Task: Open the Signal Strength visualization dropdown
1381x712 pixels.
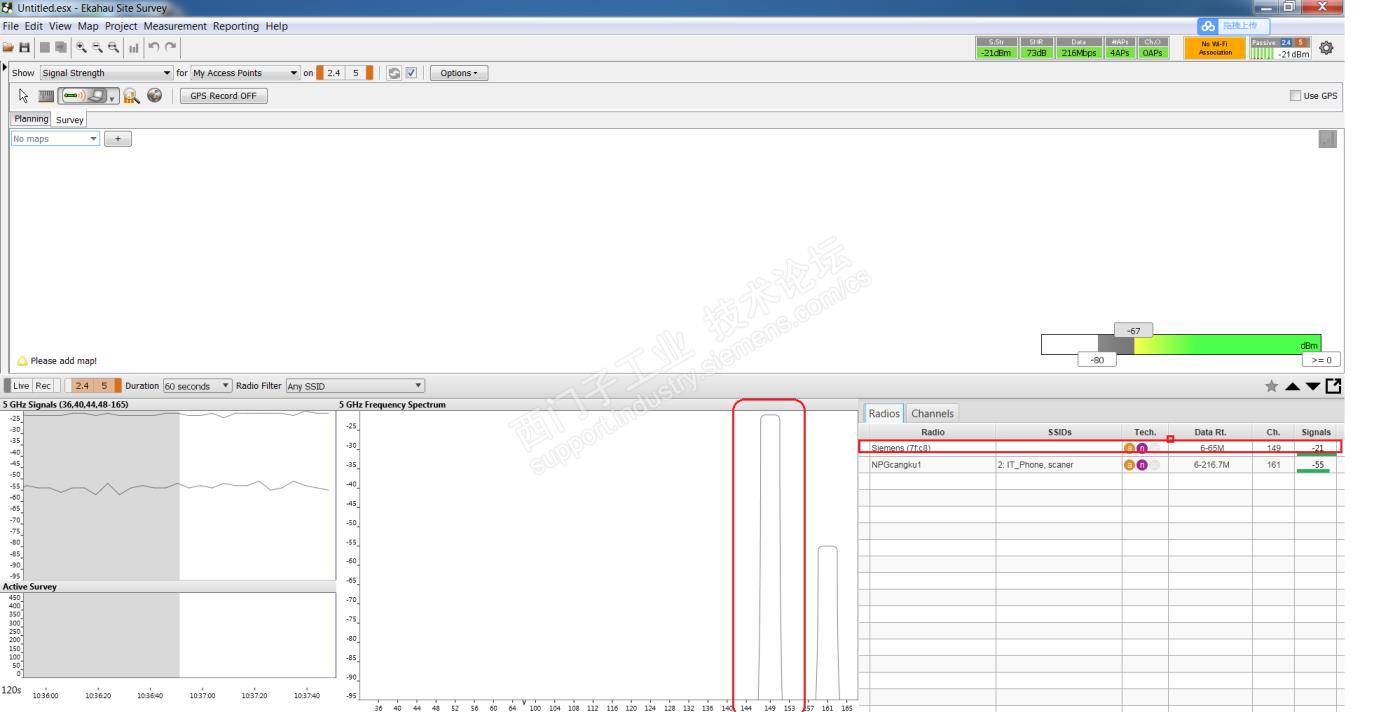Action: pyautogui.click(x=106, y=73)
